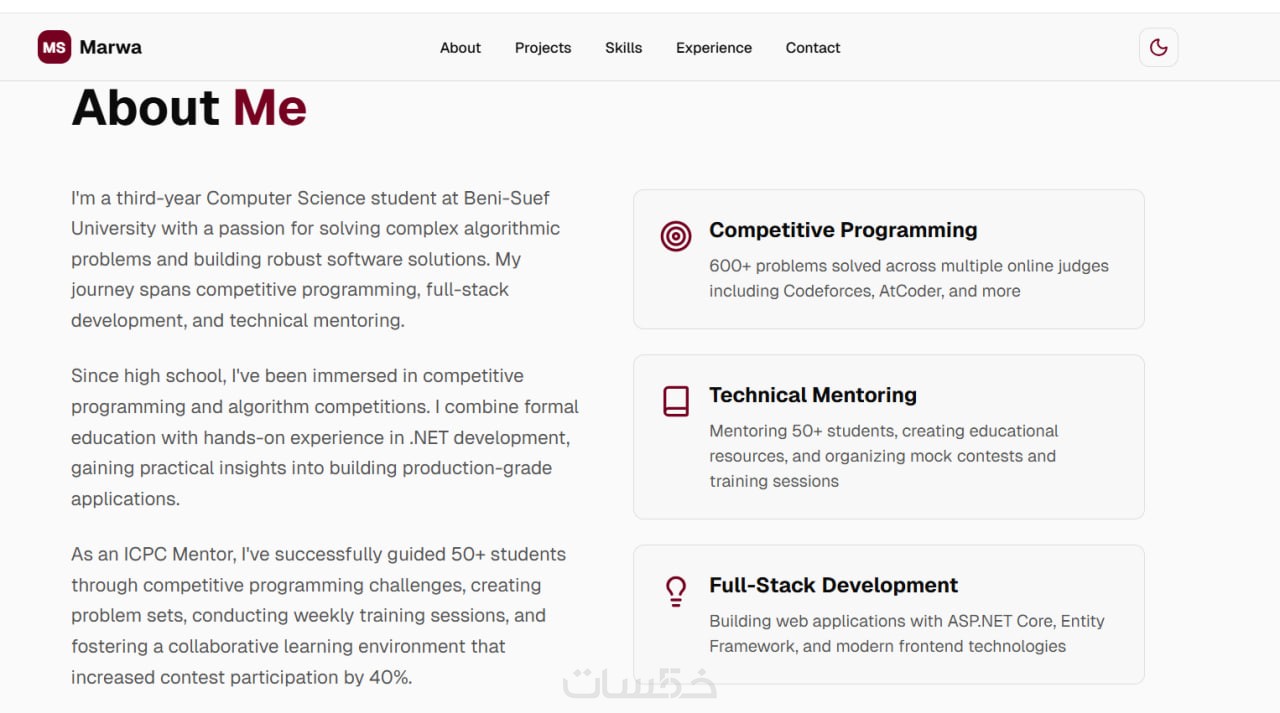Open the About nav link
Screen dimensions: 1280x713
coord(460,48)
